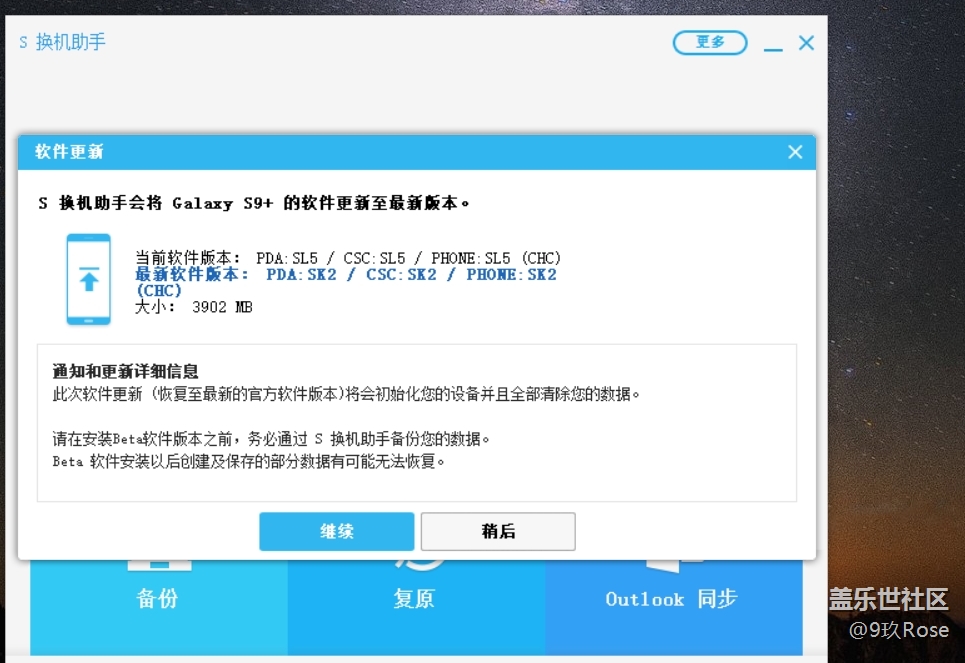The height and width of the screenshot is (663, 965).
Task: Click the 继续 button to continue update
Action: point(336,531)
